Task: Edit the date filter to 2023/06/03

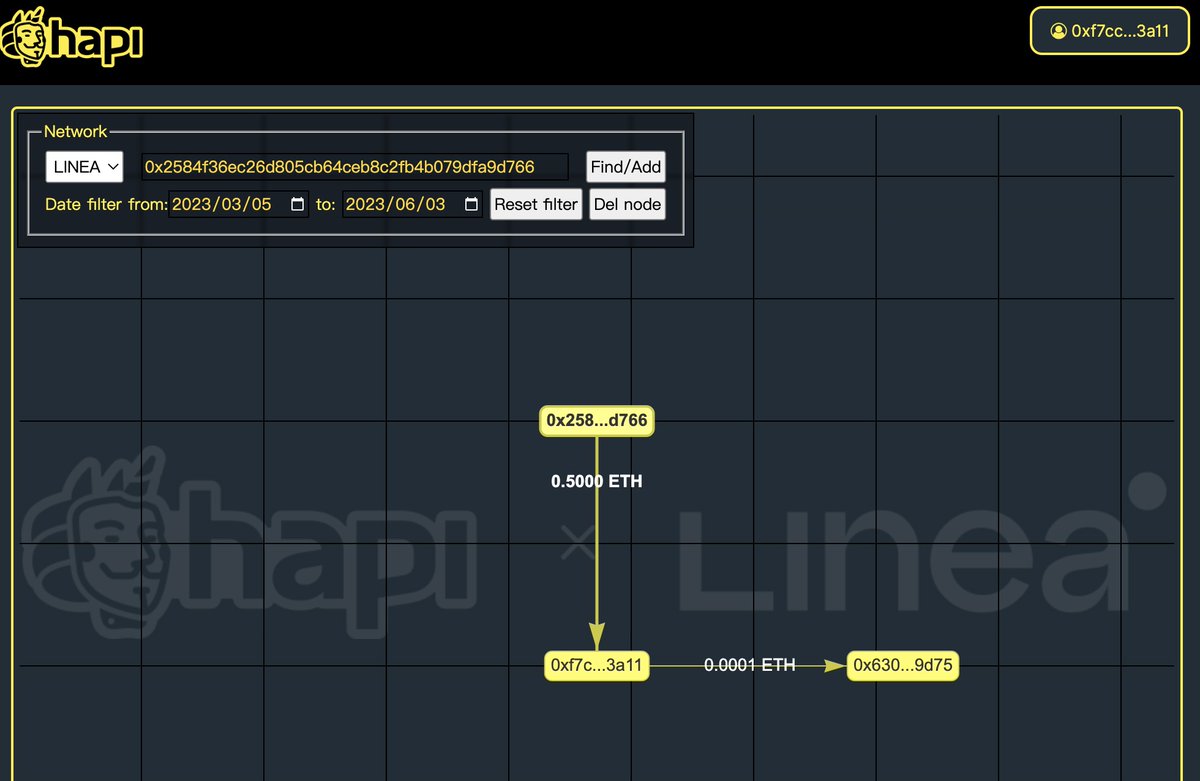Action: pos(412,204)
